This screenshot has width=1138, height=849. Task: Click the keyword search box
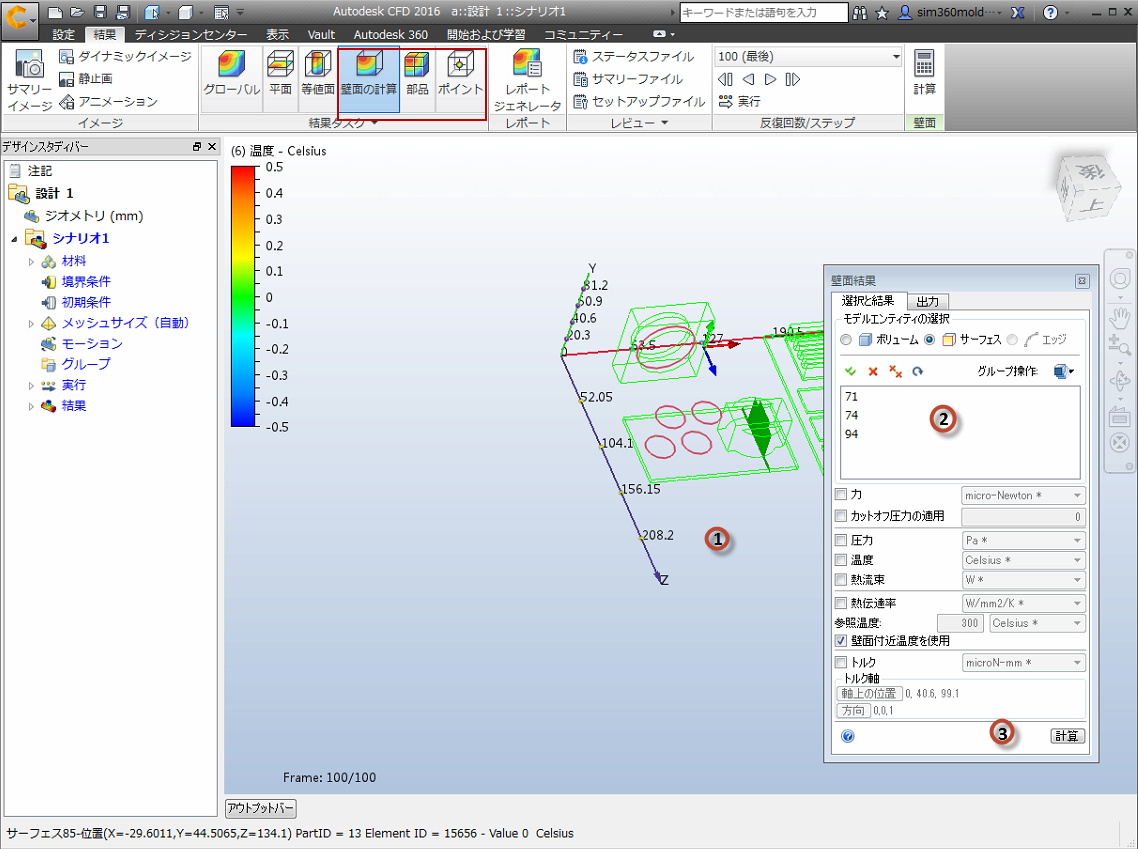(x=764, y=12)
